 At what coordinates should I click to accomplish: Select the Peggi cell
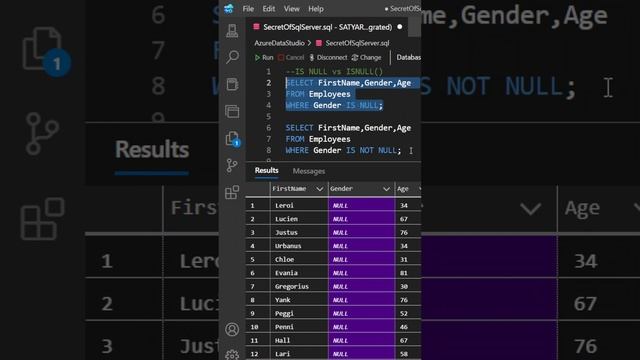pos(299,313)
